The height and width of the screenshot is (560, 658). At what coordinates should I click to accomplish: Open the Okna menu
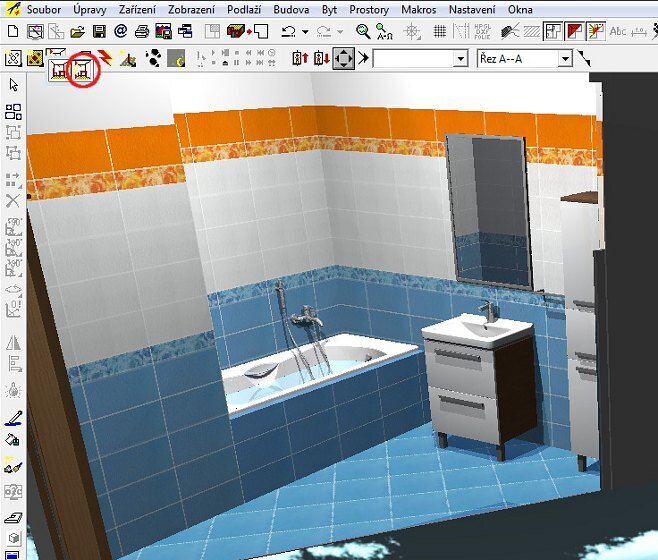click(x=520, y=9)
